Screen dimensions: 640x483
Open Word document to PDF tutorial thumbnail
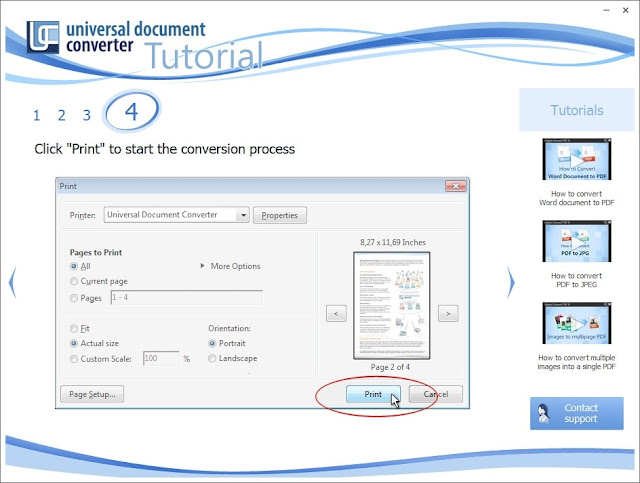(577, 159)
